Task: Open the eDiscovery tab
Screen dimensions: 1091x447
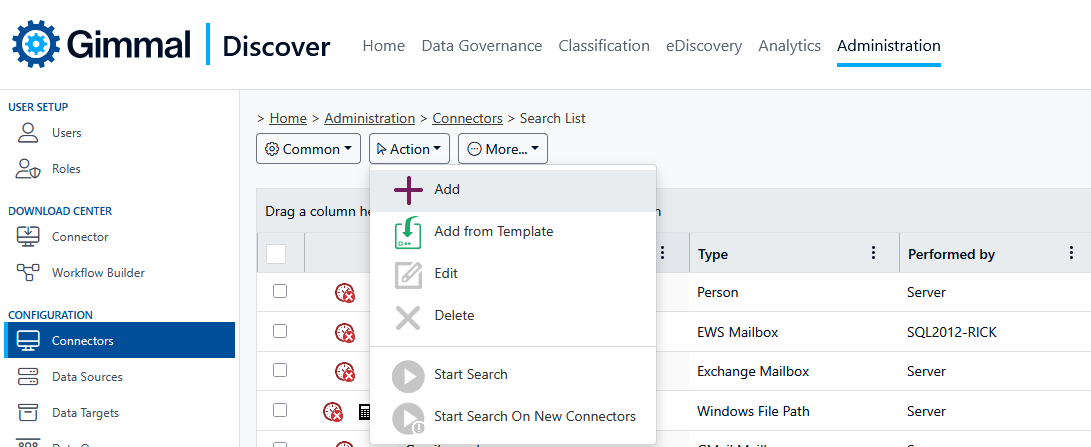Action: (x=704, y=46)
